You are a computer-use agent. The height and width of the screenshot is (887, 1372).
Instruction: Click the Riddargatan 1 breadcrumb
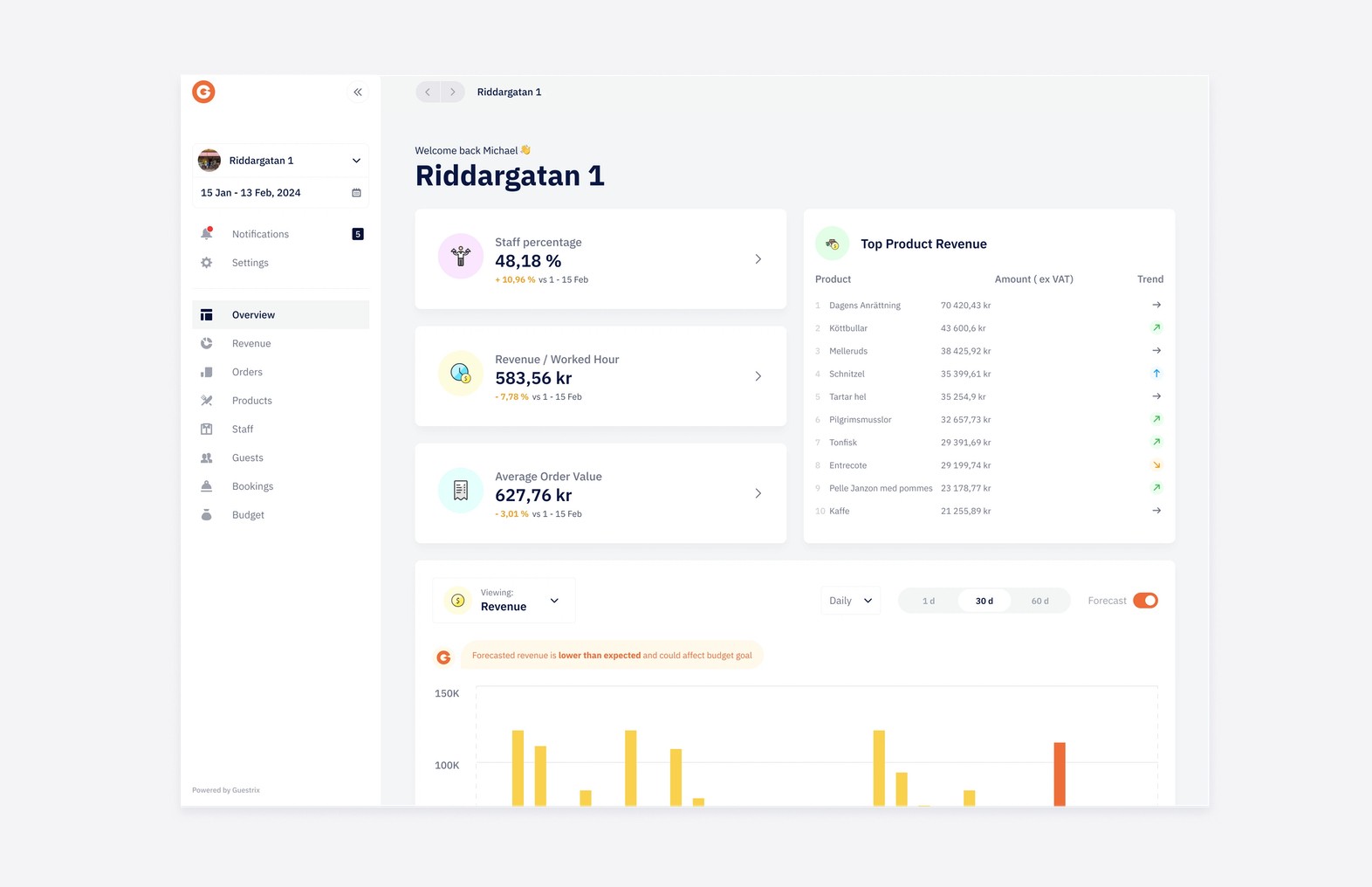point(509,92)
